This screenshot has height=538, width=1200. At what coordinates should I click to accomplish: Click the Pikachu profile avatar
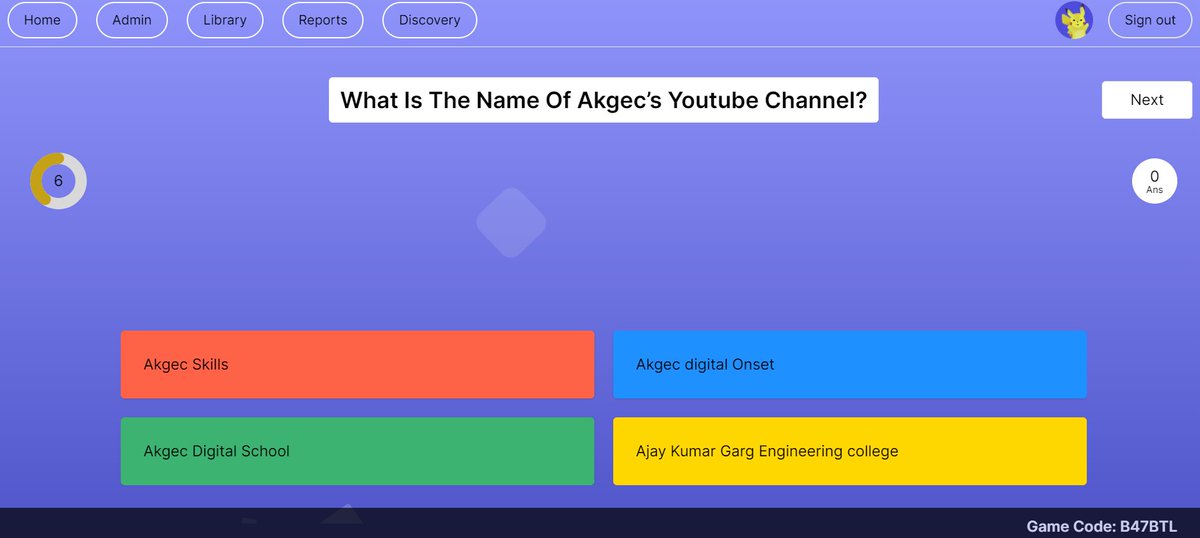pyautogui.click(x=1074, y=21)
